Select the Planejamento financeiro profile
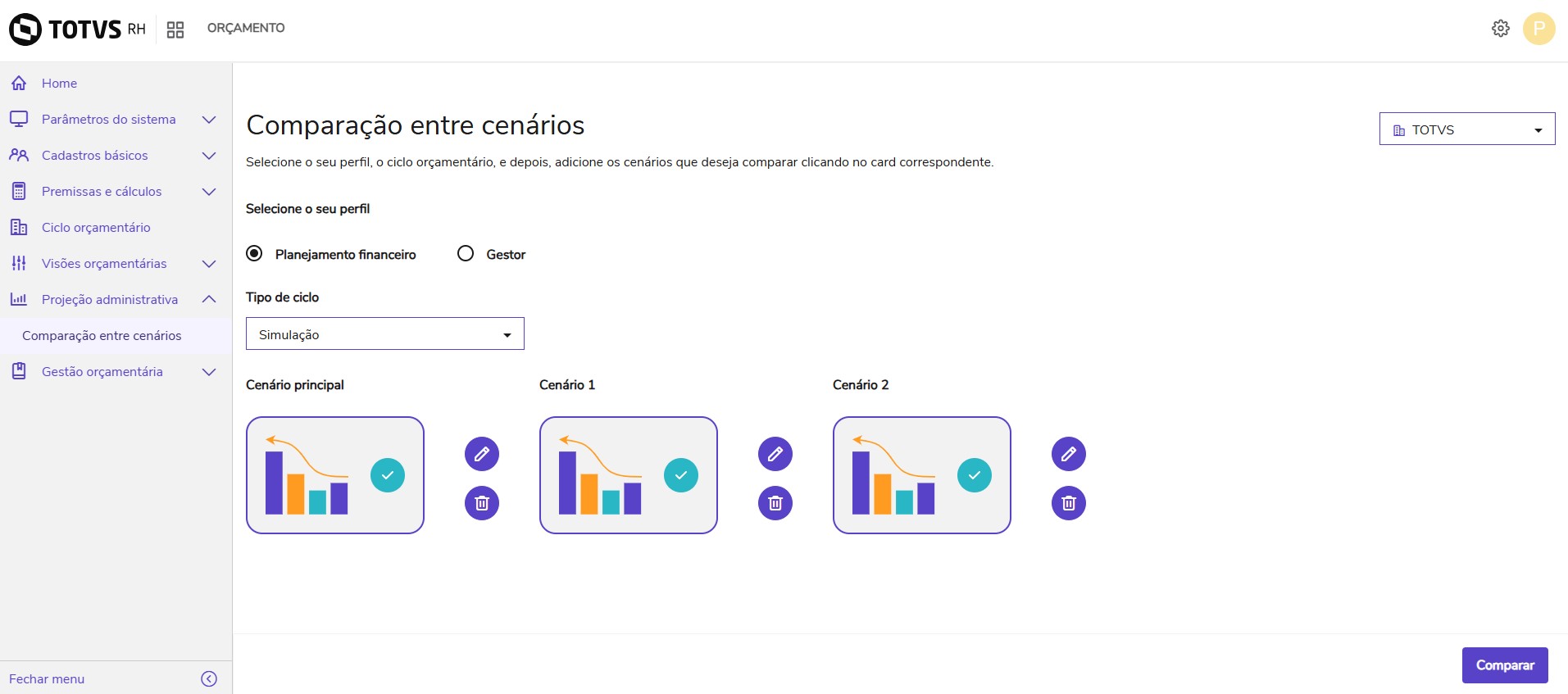This screenshot has width=1568, height=694. (255, 254)
